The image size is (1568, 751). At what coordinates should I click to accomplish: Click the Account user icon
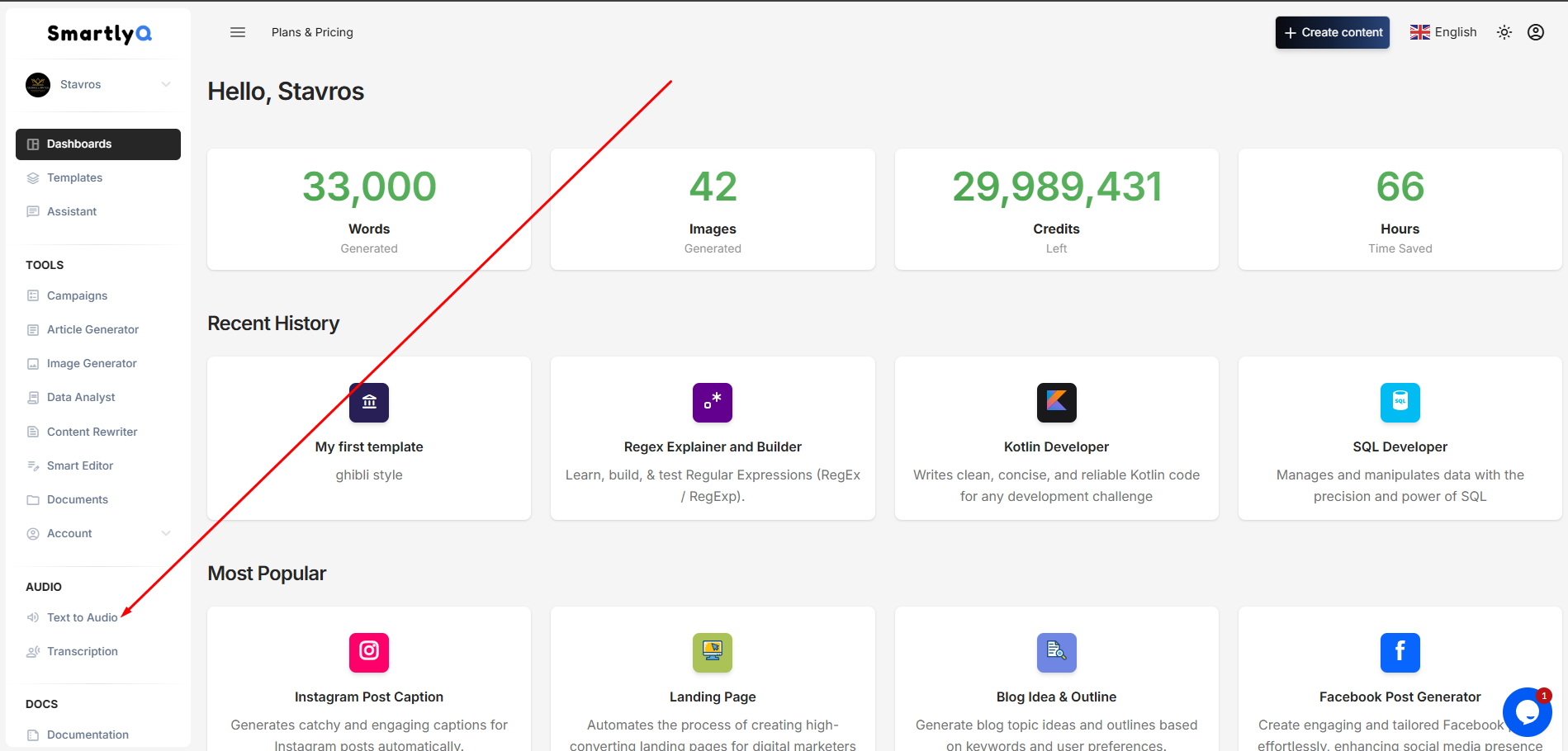tap(33, 534)
